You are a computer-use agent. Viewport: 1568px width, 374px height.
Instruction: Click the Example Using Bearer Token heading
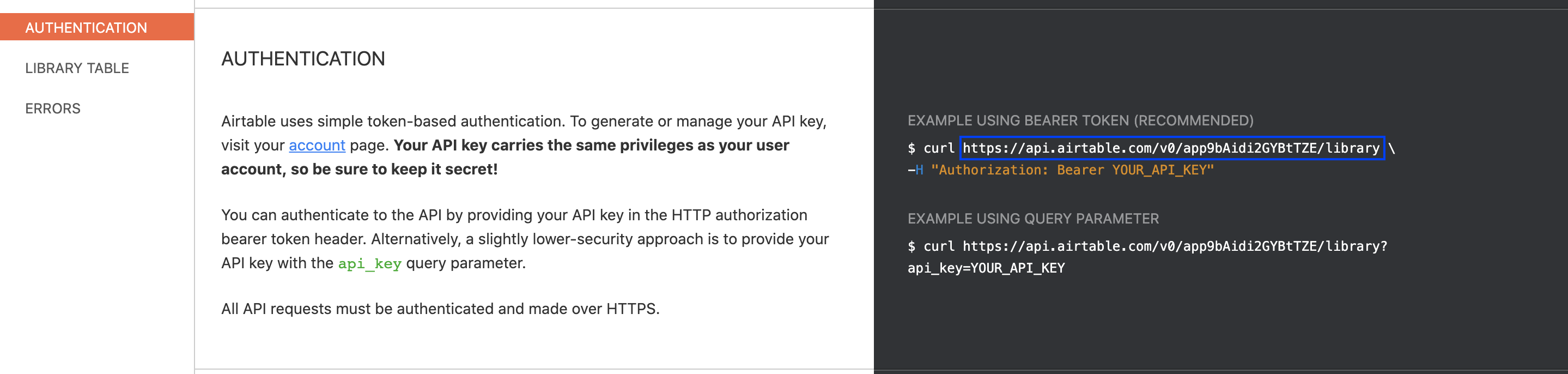pyautogui.click(x=1080, y=120)
